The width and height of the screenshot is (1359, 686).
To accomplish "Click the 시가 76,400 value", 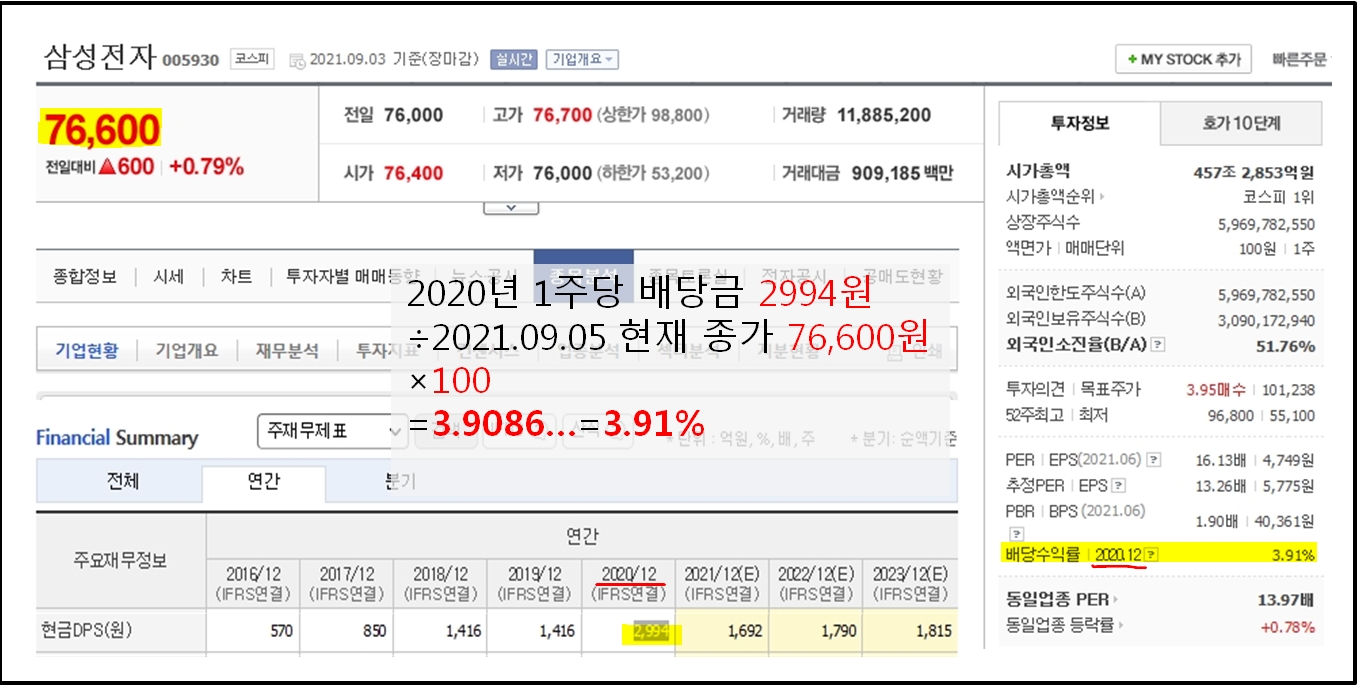I will 413,173.
